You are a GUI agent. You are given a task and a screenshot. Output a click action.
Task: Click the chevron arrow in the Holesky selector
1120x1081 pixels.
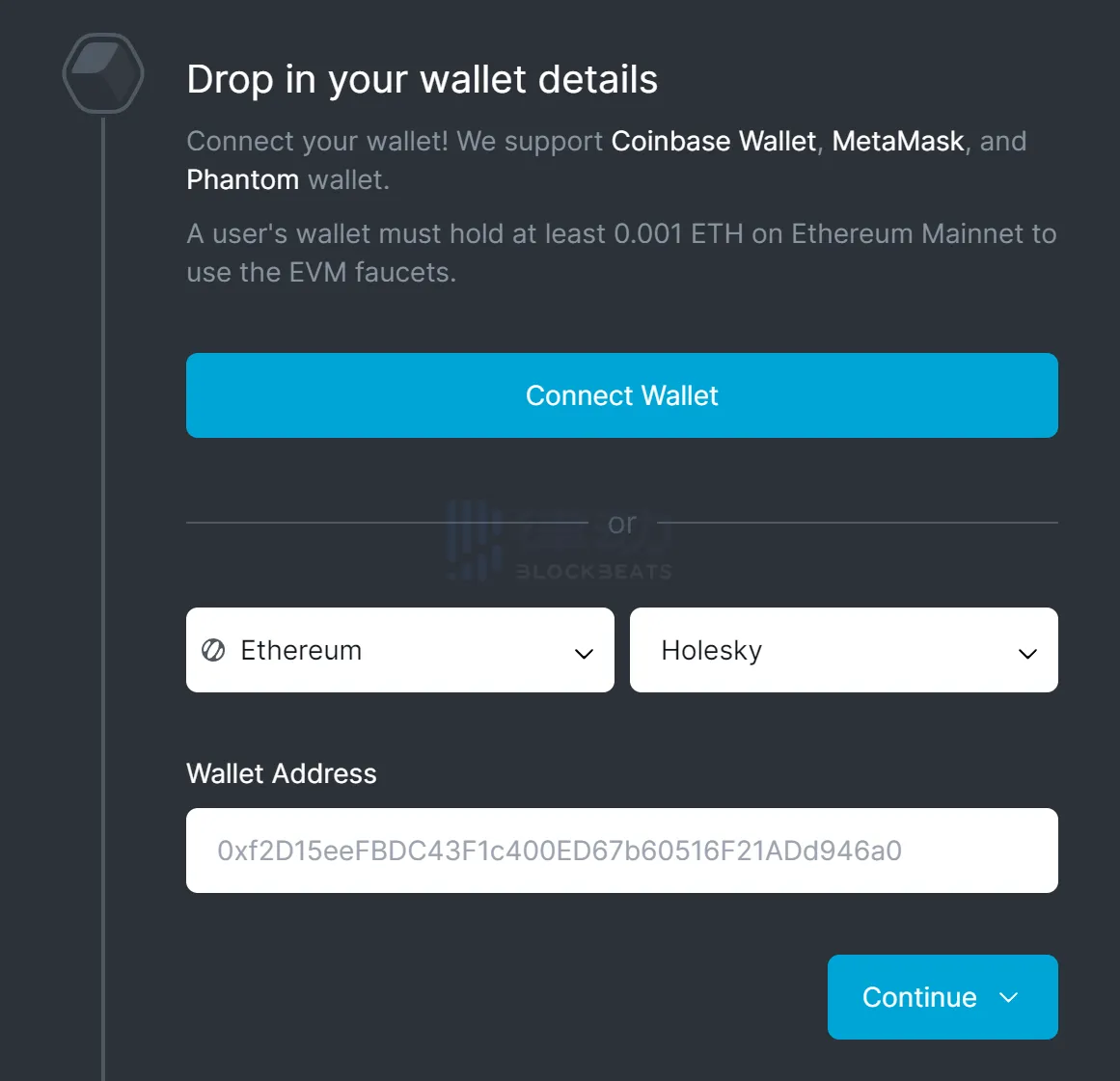[1027, 653]
